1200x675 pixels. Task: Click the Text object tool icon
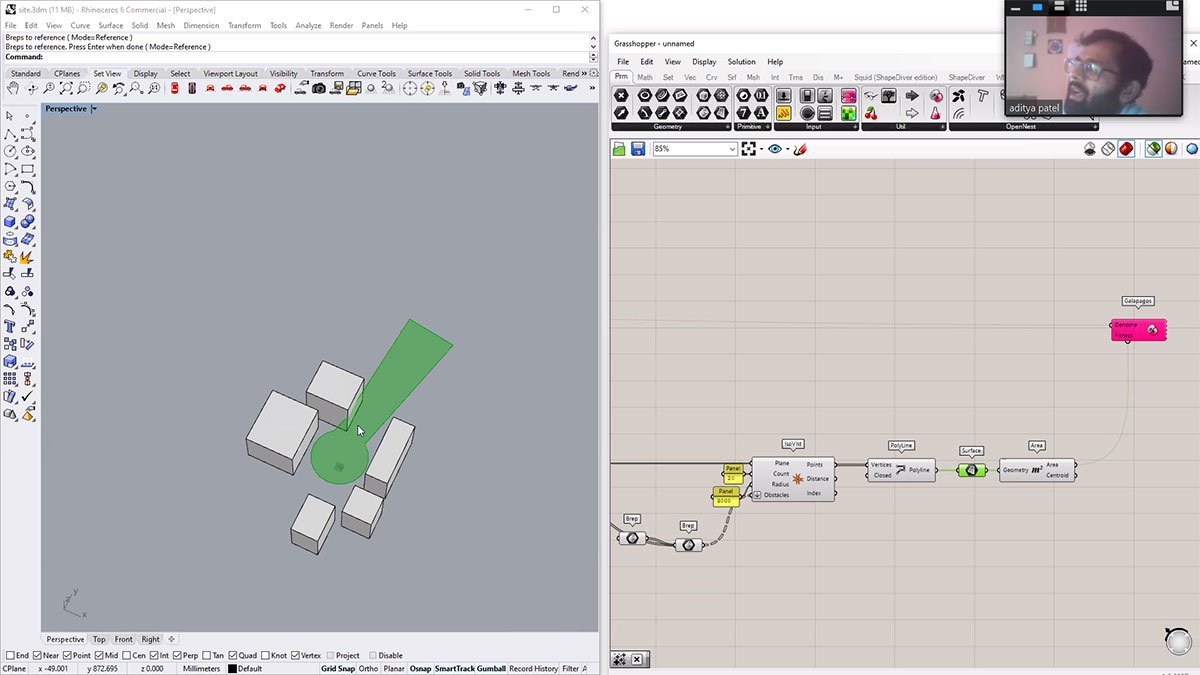pyautogui.click(x=10, y=326)
